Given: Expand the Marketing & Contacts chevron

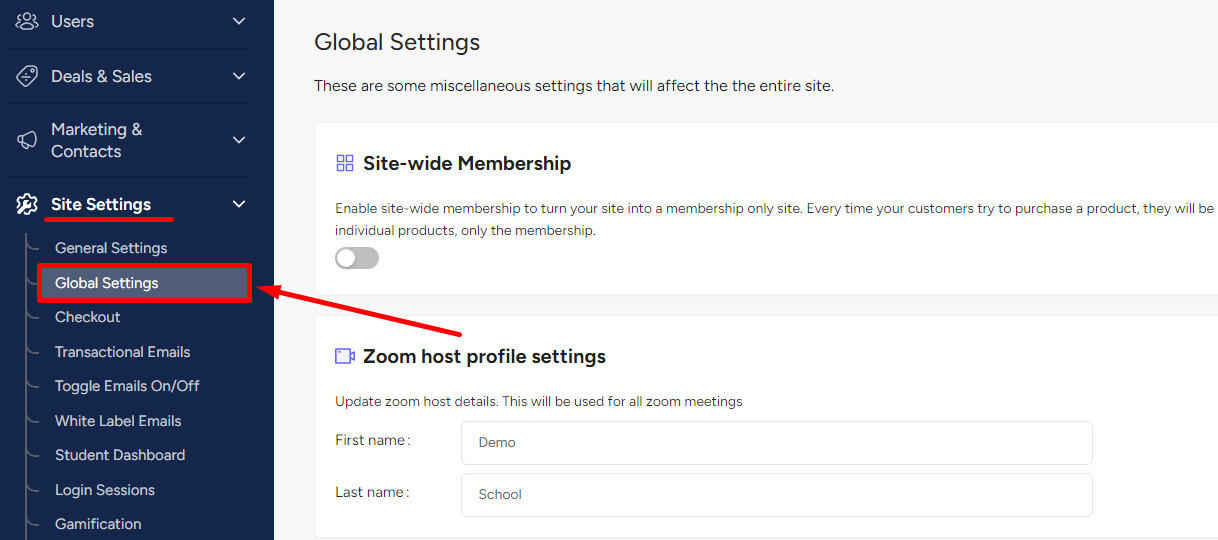Looking at the screenshot, I should coord(239,140).
